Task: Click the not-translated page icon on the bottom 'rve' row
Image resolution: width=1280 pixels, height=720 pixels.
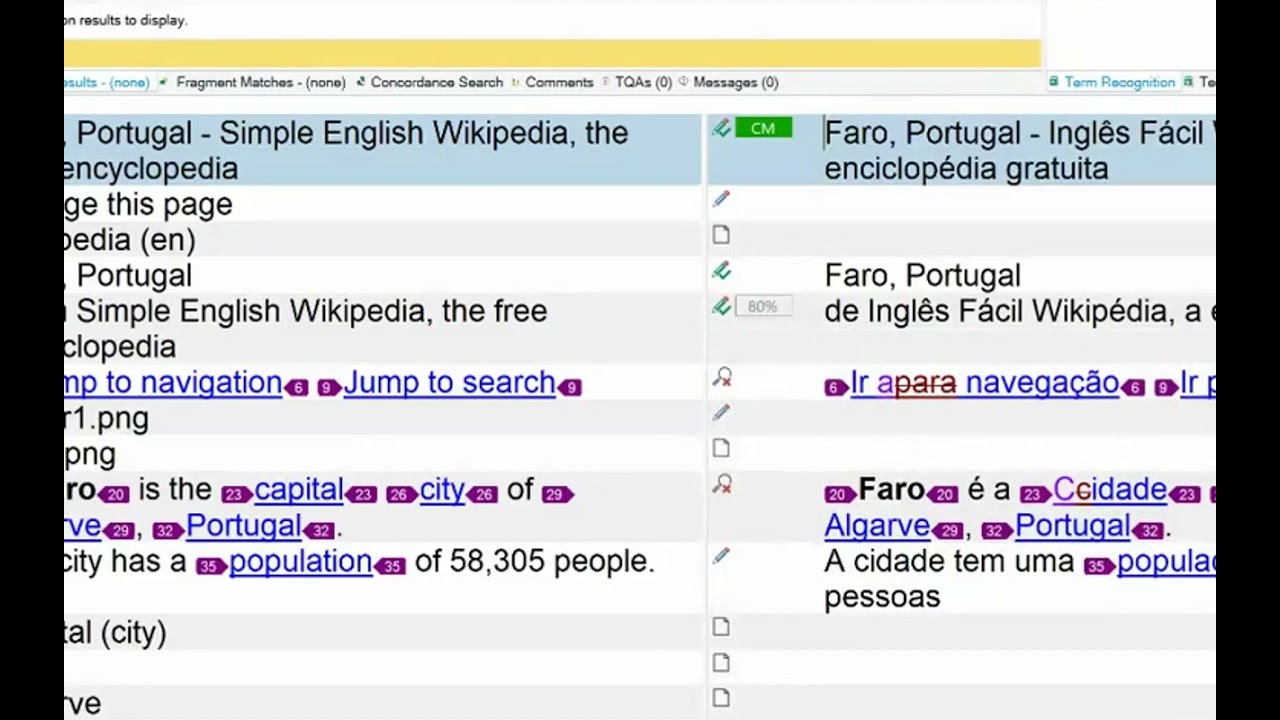Action: coord(721,699)
